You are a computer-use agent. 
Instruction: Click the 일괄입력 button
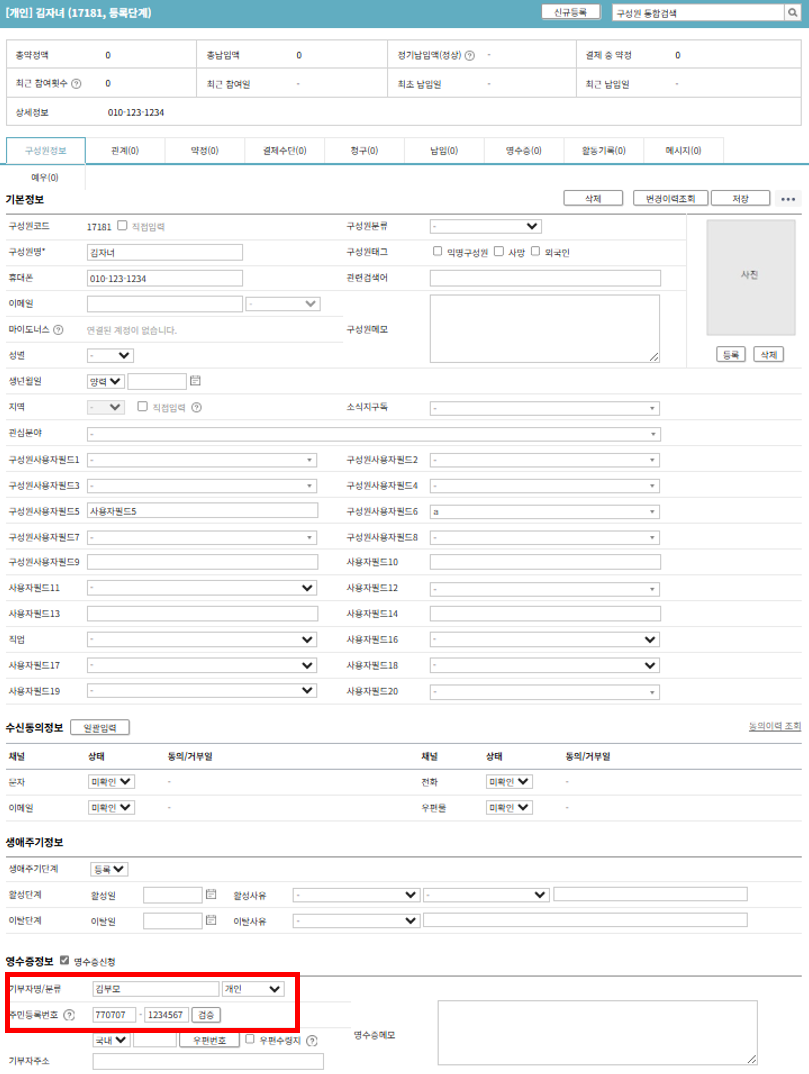pos(100,728)
